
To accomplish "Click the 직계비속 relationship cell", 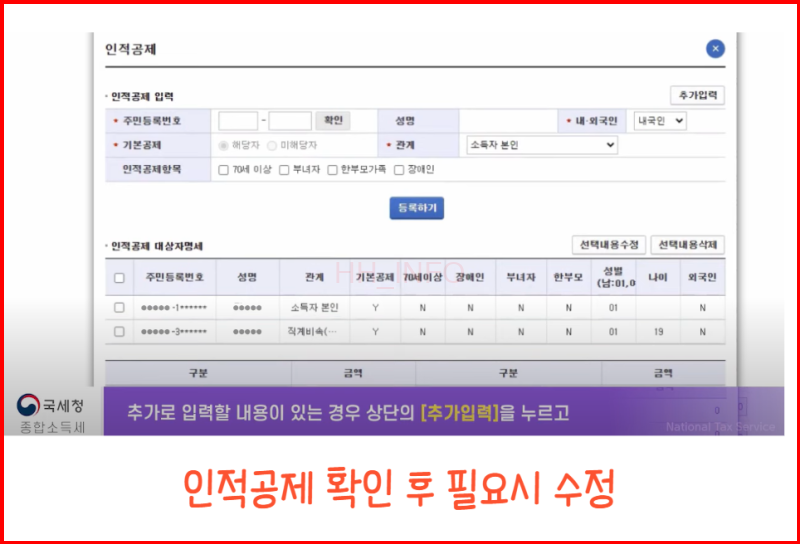I will coord(312,332).
